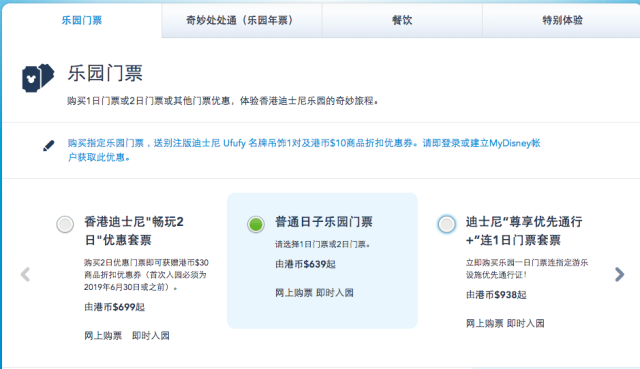The image size is (640, 369).
Task: Switch to the 乐园门票 tab
Action: point(82,20)
